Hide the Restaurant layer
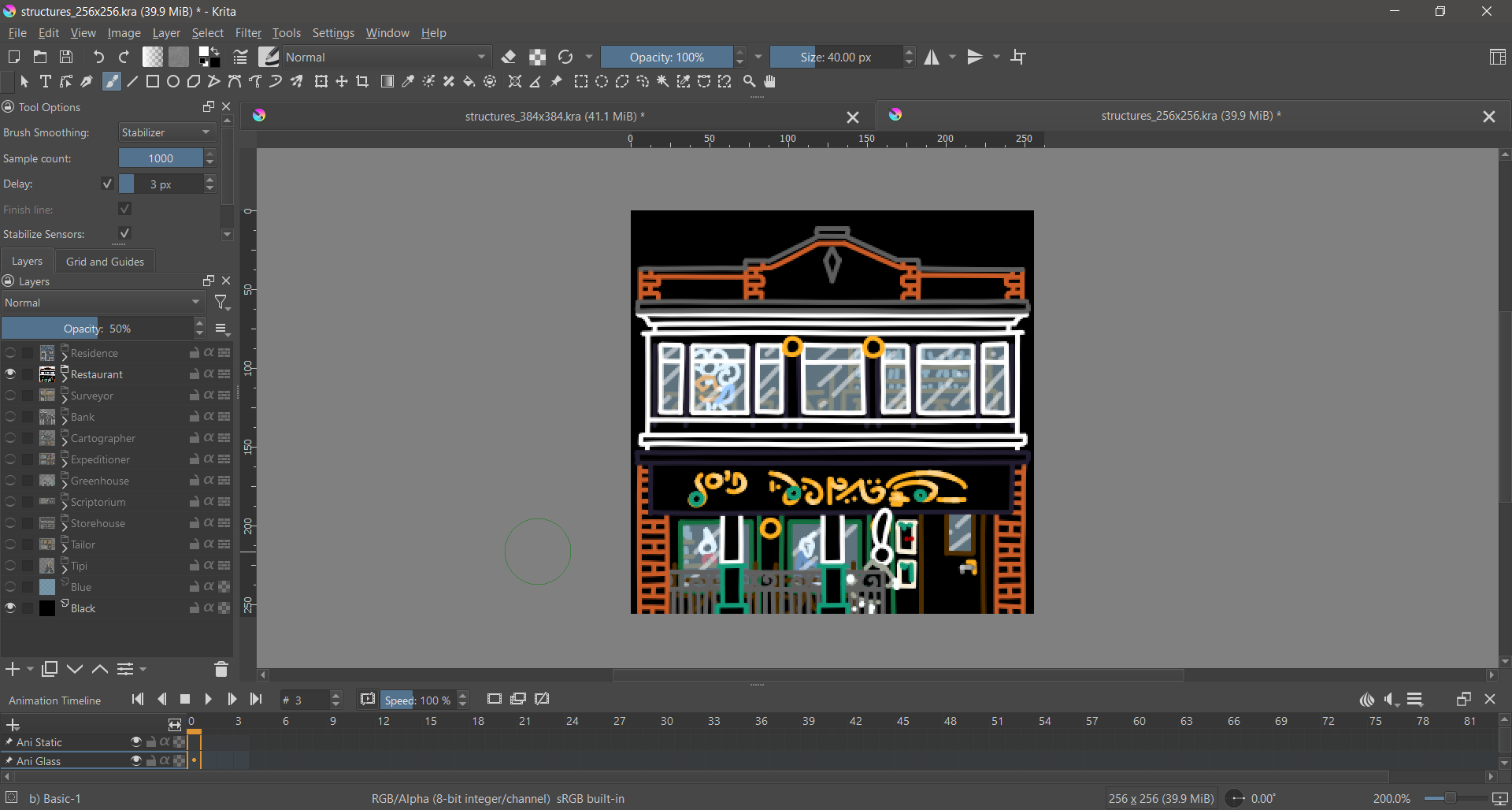This screenshot has width=1512, height=810. (x=10, y=374)
